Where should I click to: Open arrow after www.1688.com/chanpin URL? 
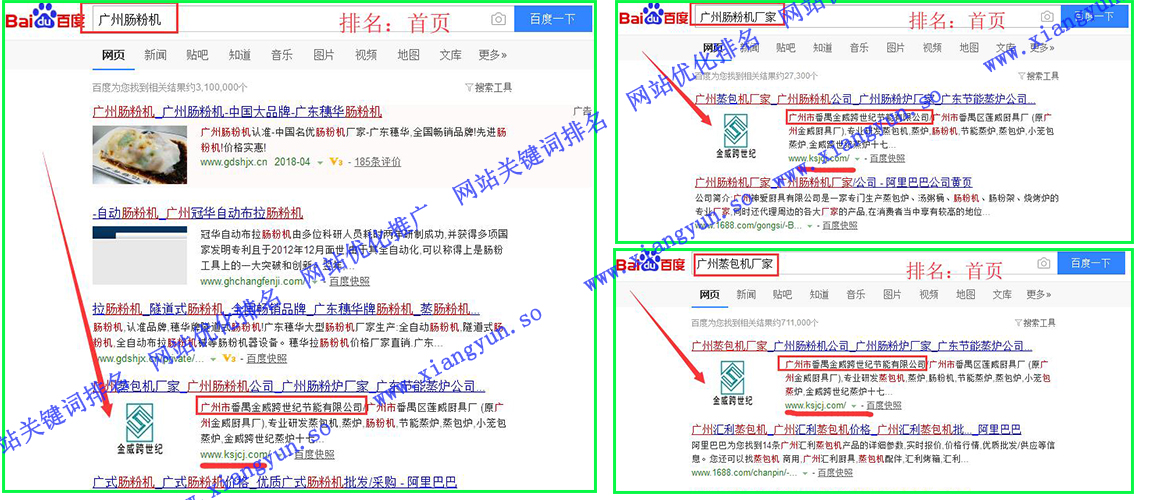tap(805, 474)
